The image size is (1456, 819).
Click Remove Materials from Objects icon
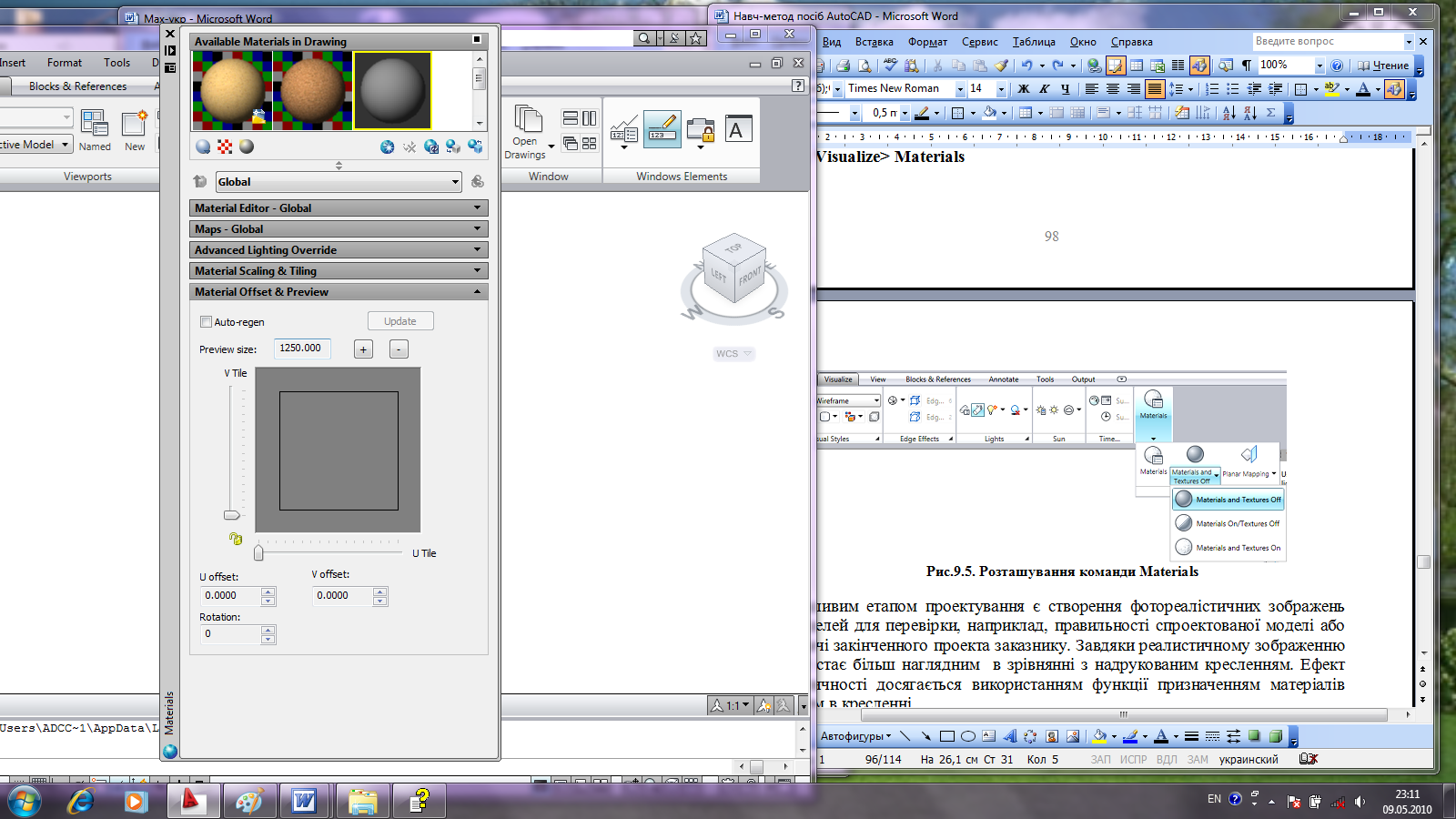coord(475,147)
